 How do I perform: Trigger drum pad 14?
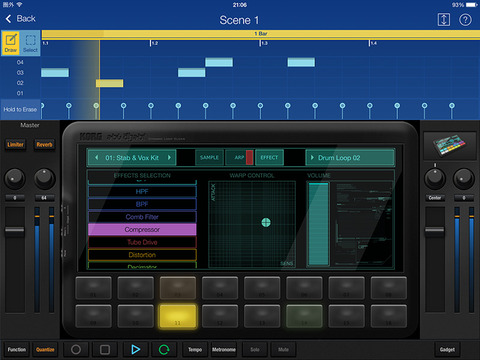click(304, 316)
